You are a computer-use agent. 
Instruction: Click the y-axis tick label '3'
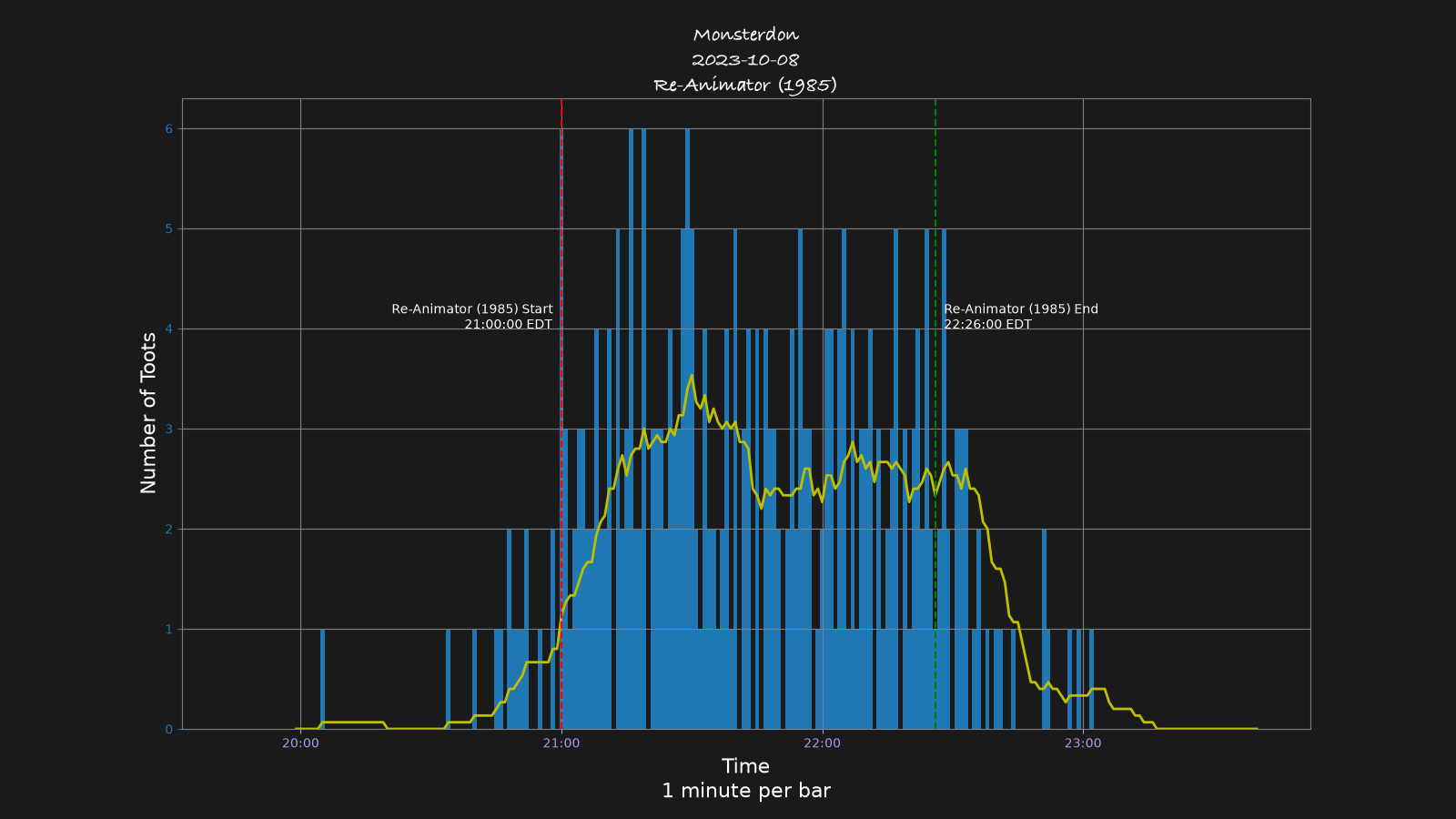(168, 430)
